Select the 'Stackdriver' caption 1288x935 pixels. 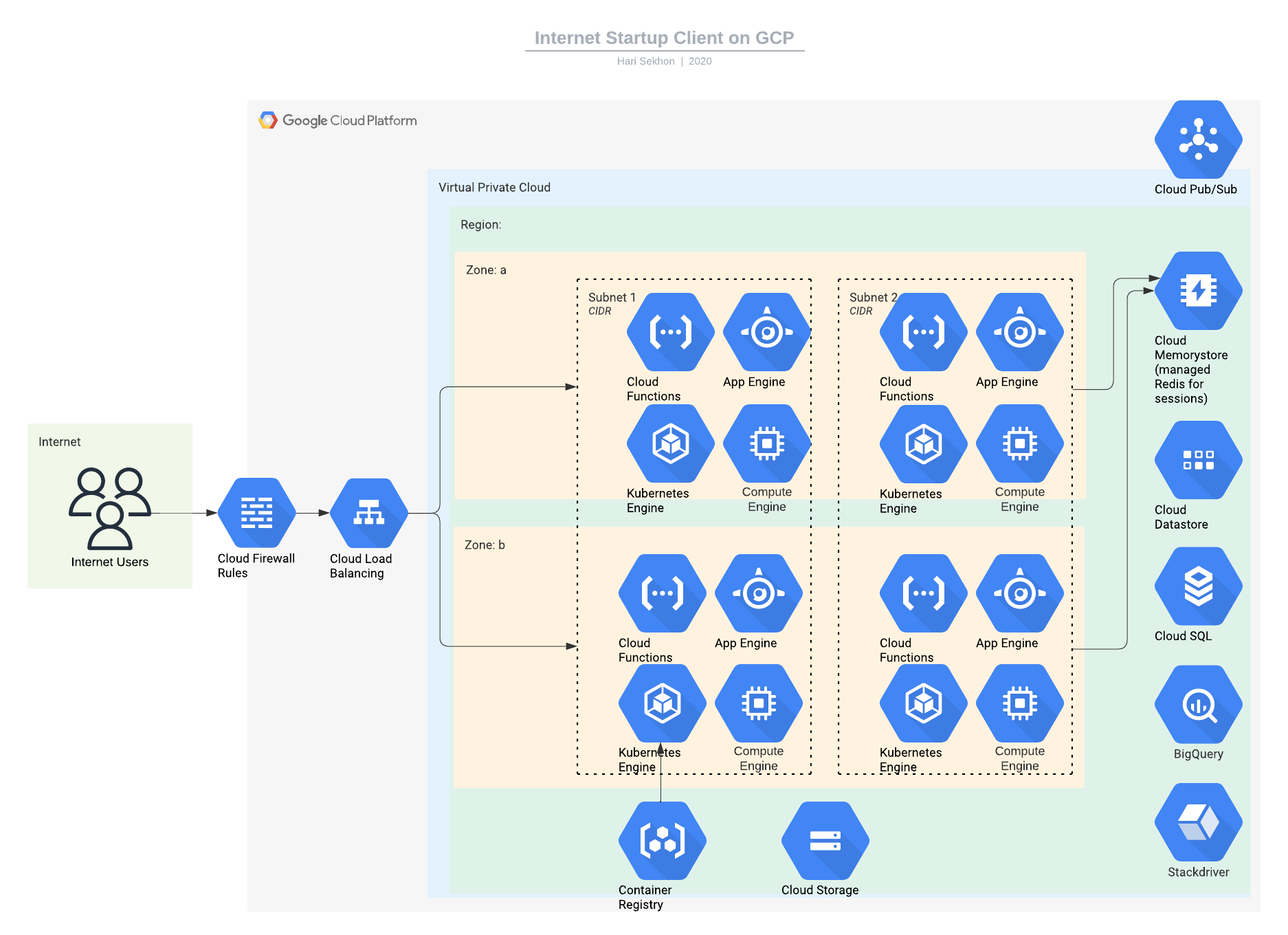coord(1198,872)
